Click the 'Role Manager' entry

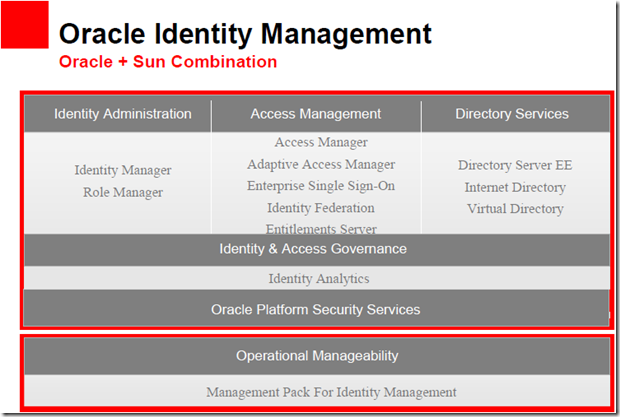point(123,192)
